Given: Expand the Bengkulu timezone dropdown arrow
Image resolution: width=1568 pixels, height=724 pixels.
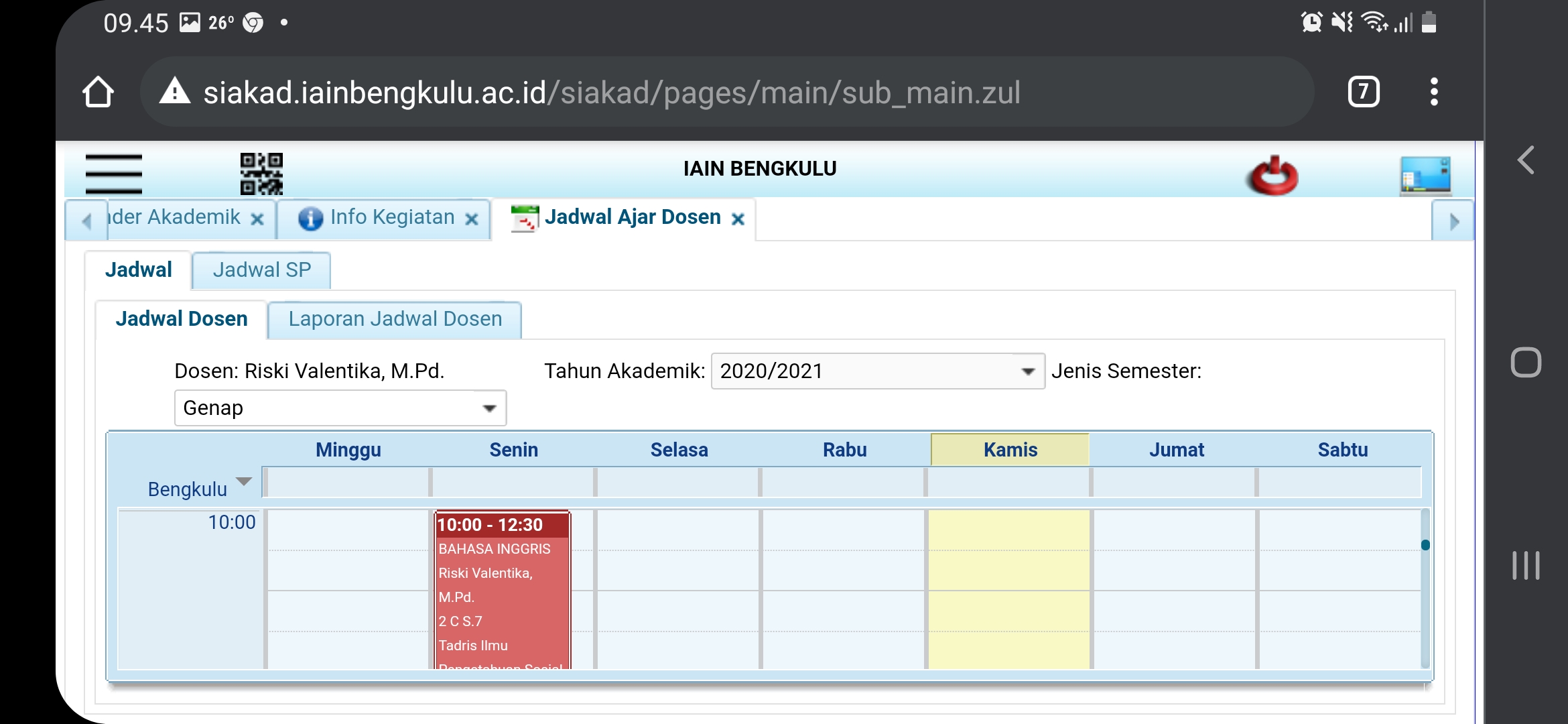Looking at the screenshot, I should click(x=244, y=482).
